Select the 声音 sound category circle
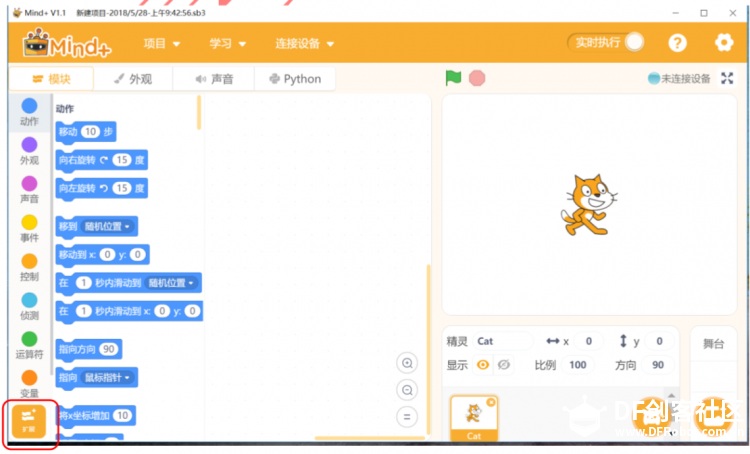 [29, 183]
